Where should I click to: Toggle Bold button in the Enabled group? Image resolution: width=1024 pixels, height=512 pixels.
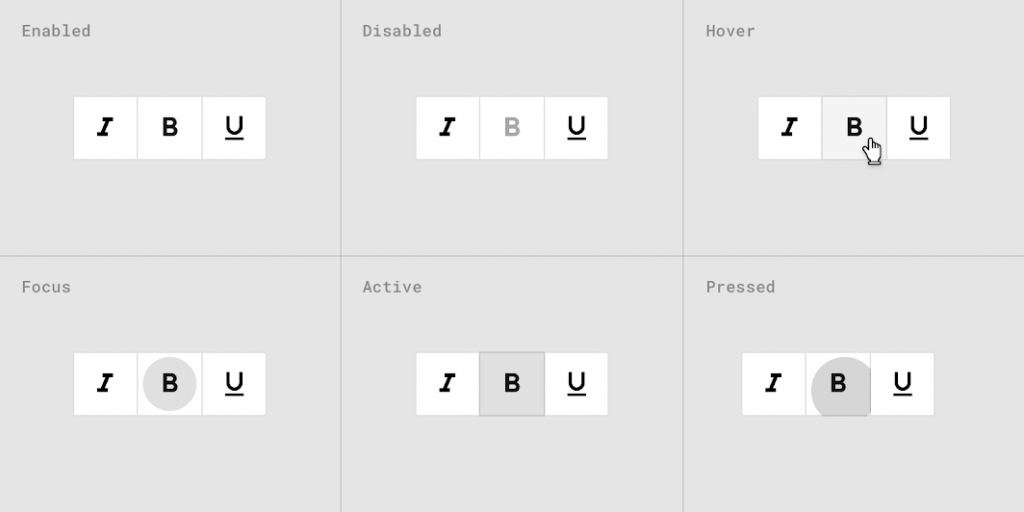(170, 127)
